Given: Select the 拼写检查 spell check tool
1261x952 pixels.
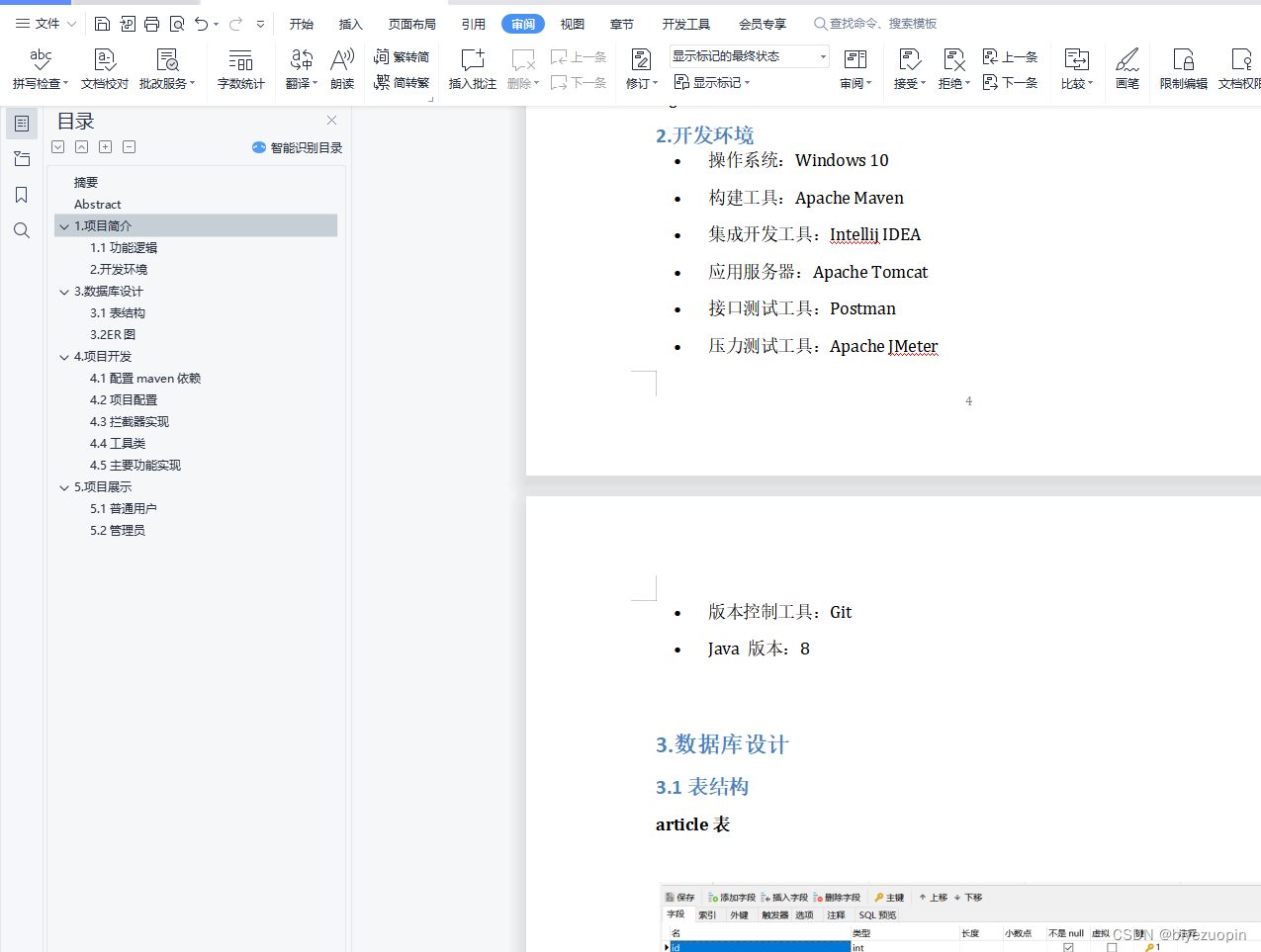Looking at the screenshot, I should click(x=39, y=67).
